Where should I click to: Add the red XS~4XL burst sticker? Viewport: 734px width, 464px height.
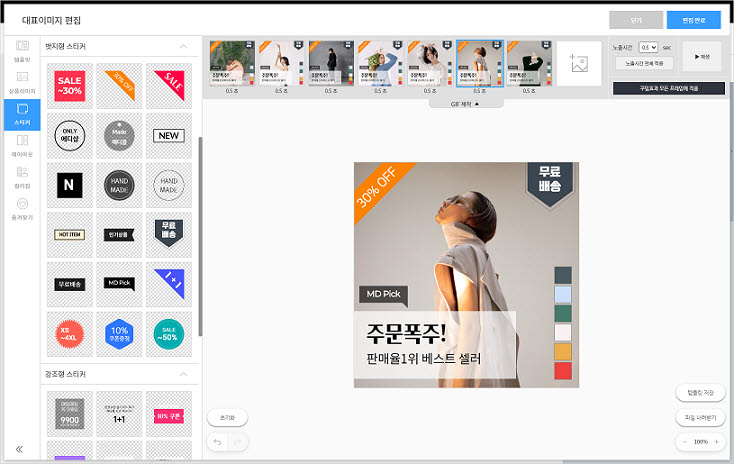tap(70, 334)
